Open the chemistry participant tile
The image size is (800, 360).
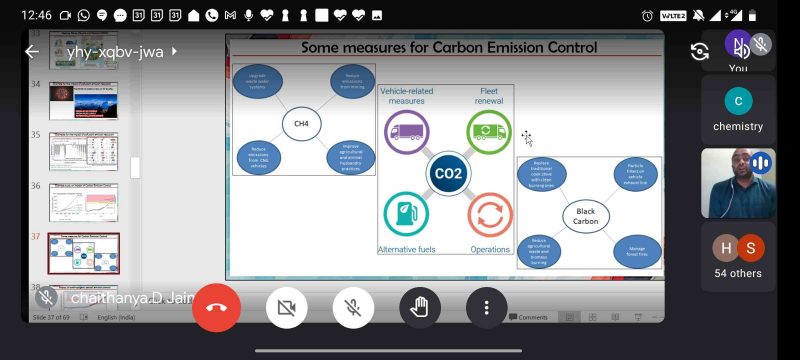point(738,109)
